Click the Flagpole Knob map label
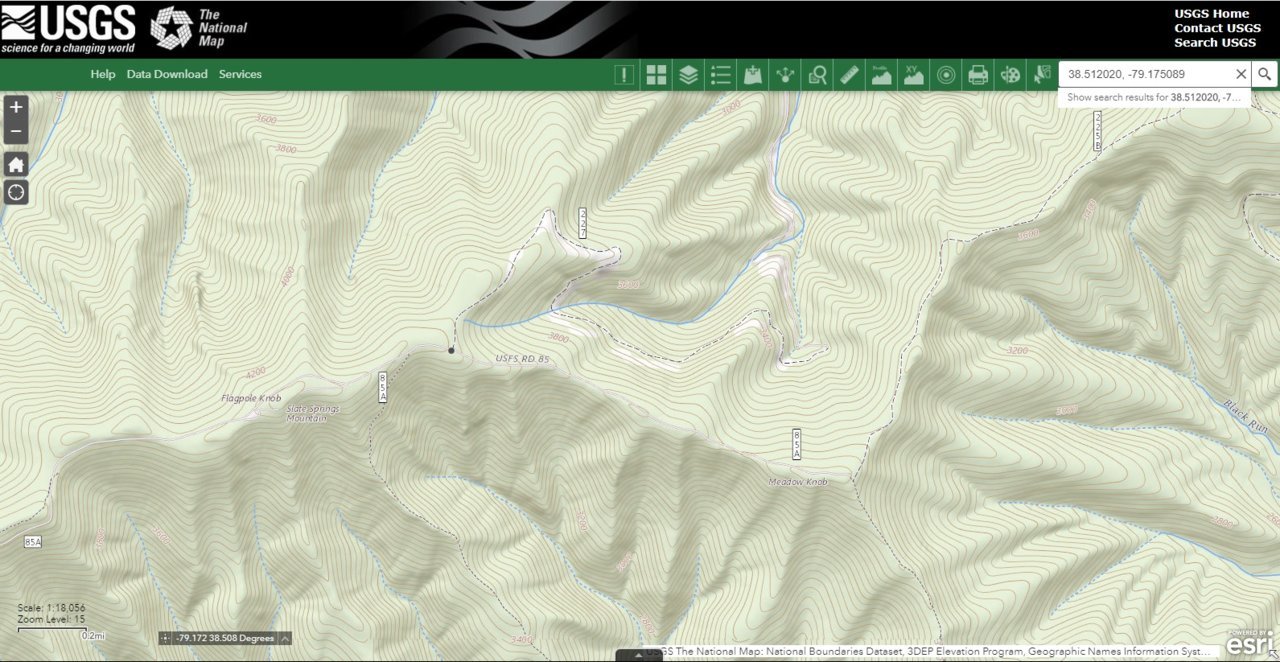Viewport: 1280px width, 662px height. (x=251, y=398)
